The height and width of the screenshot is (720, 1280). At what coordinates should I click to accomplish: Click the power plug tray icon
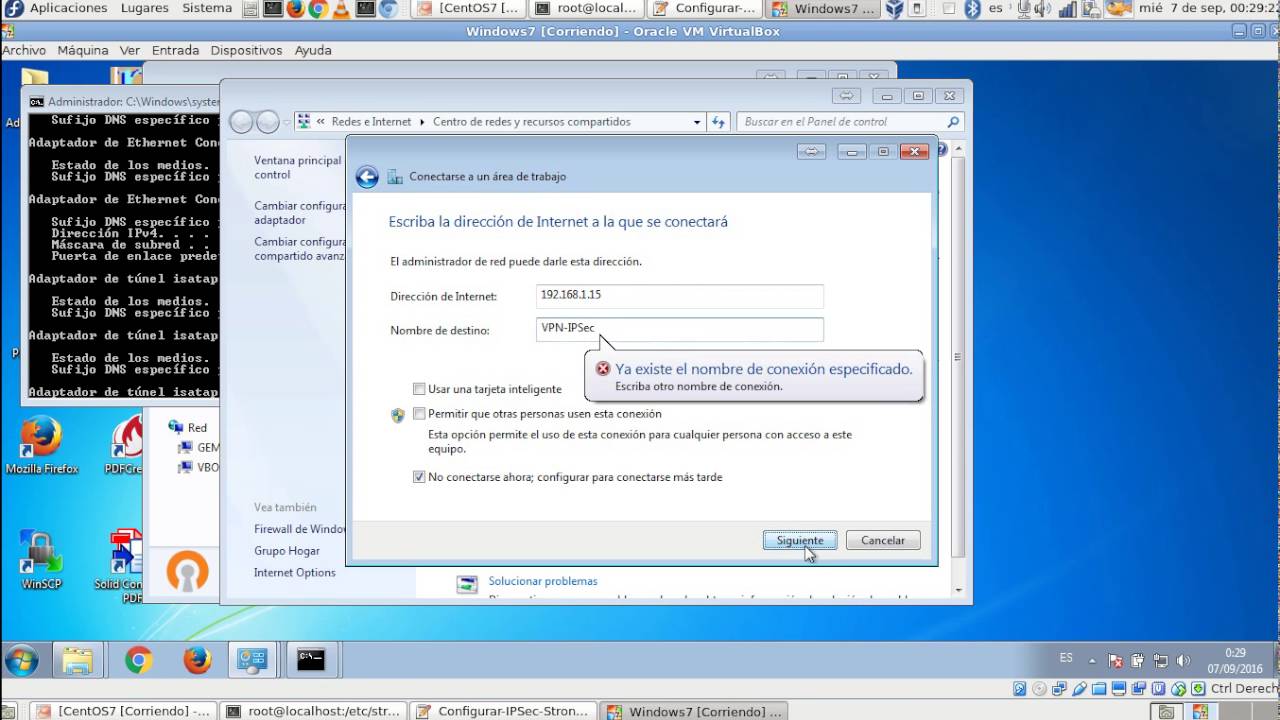pos(1138,661)
